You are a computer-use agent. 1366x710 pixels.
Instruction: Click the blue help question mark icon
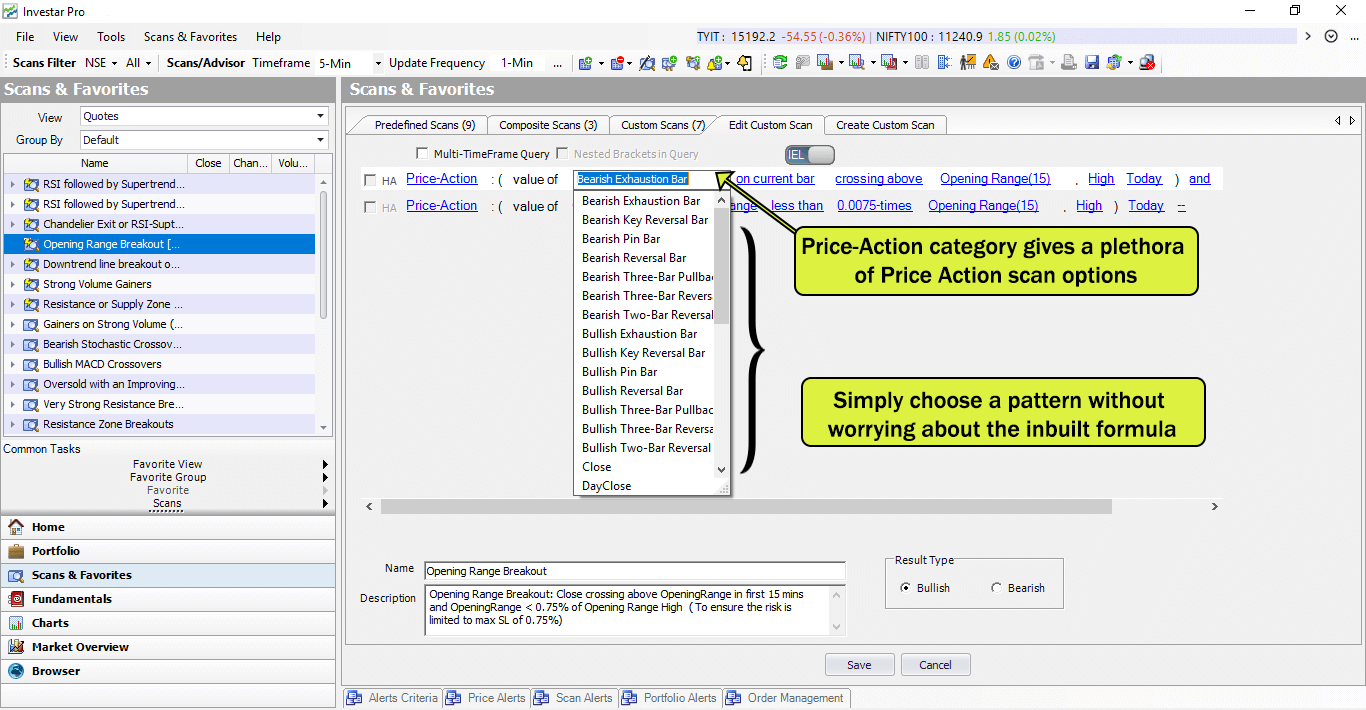(1014, 63)
